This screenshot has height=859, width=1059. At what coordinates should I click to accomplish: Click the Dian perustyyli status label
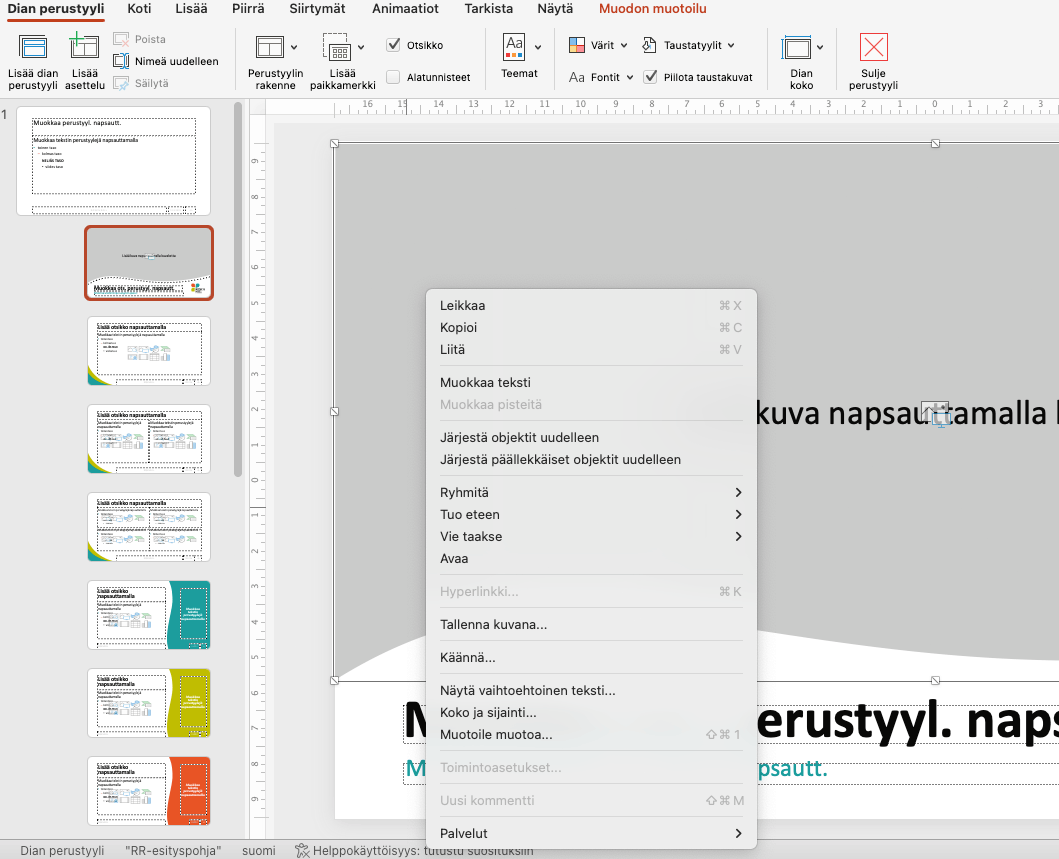tap(62, 851)
